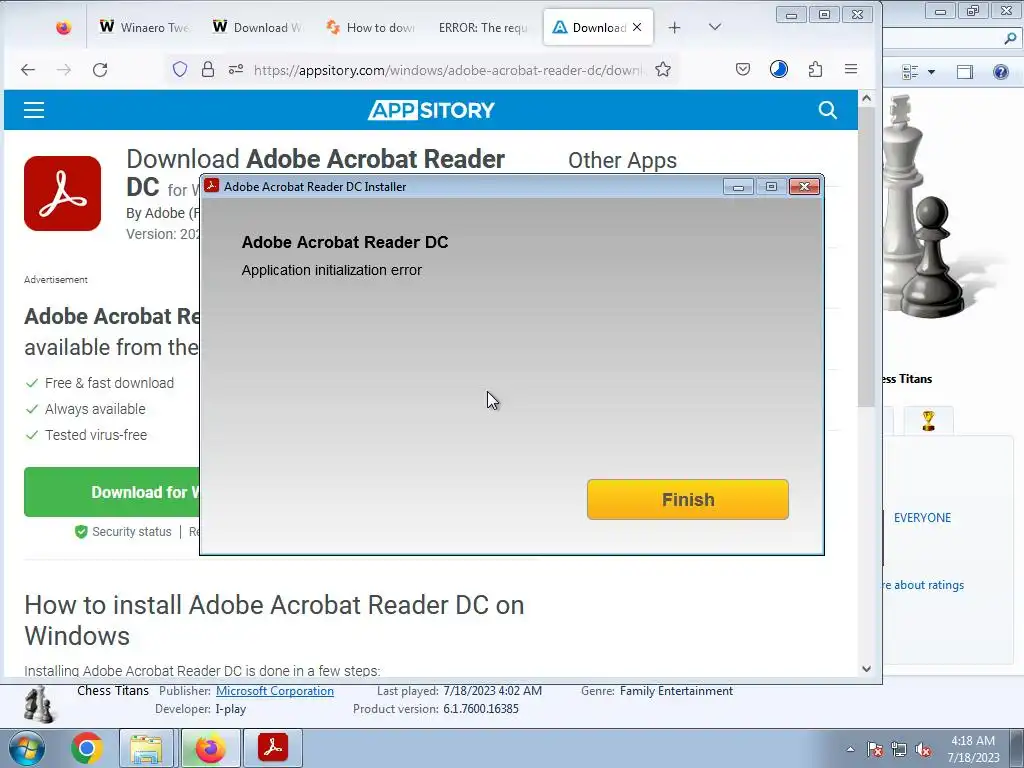Click the muted volume tray icon
Screen dimensions: 1024x768
click(923, 749)
